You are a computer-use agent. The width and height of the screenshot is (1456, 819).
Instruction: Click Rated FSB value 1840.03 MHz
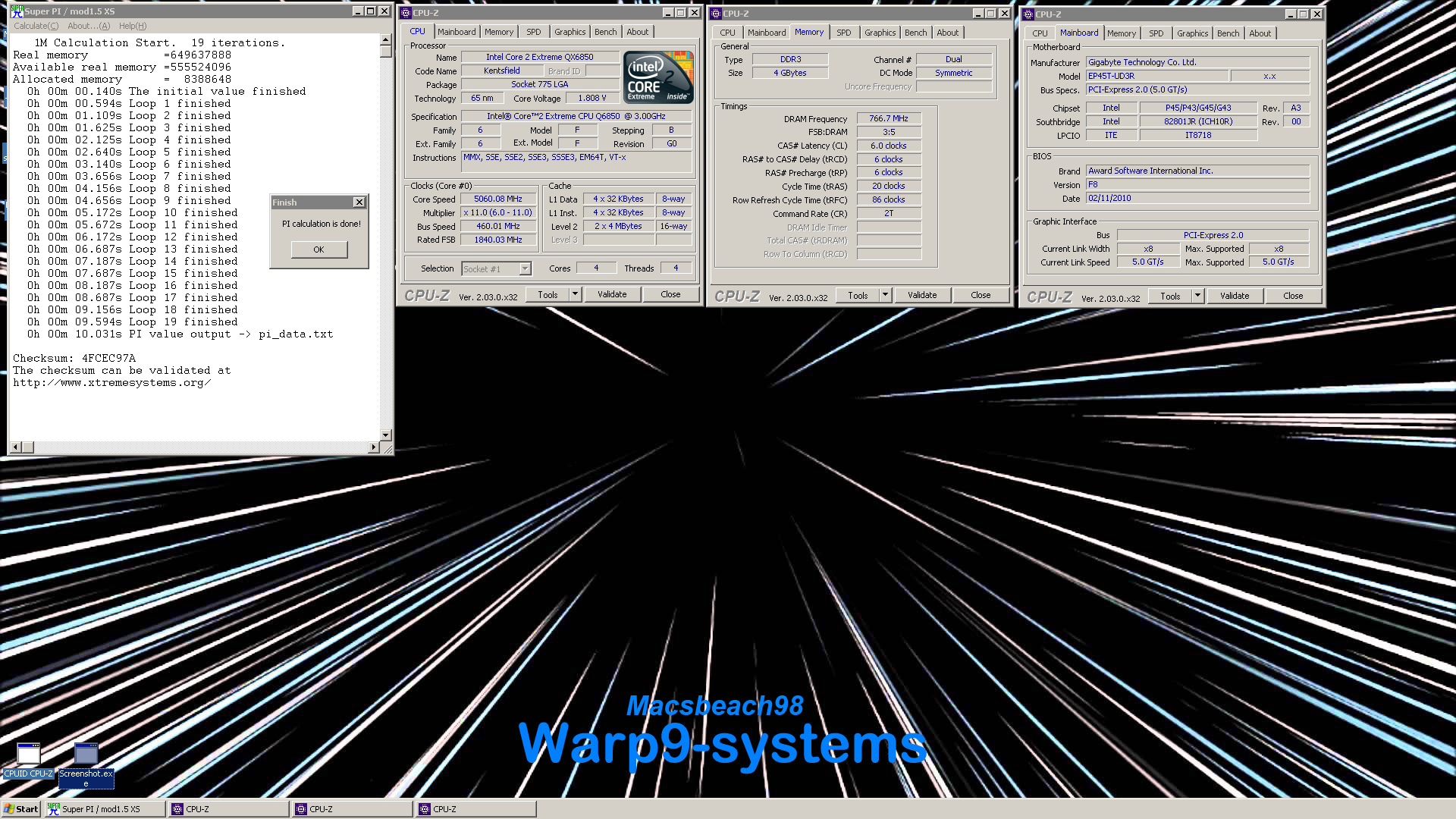498,240
